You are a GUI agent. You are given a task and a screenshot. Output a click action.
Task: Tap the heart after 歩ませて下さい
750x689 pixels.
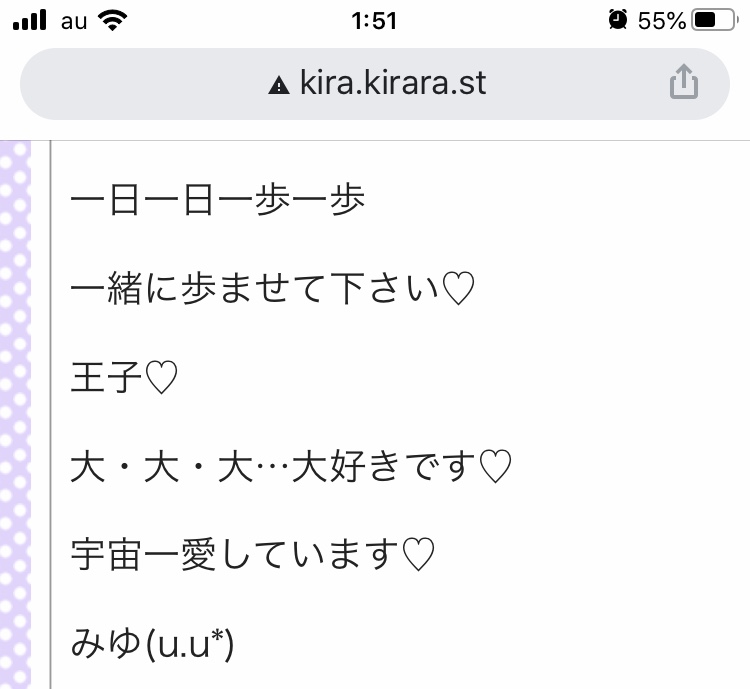(x=457, y=290)
